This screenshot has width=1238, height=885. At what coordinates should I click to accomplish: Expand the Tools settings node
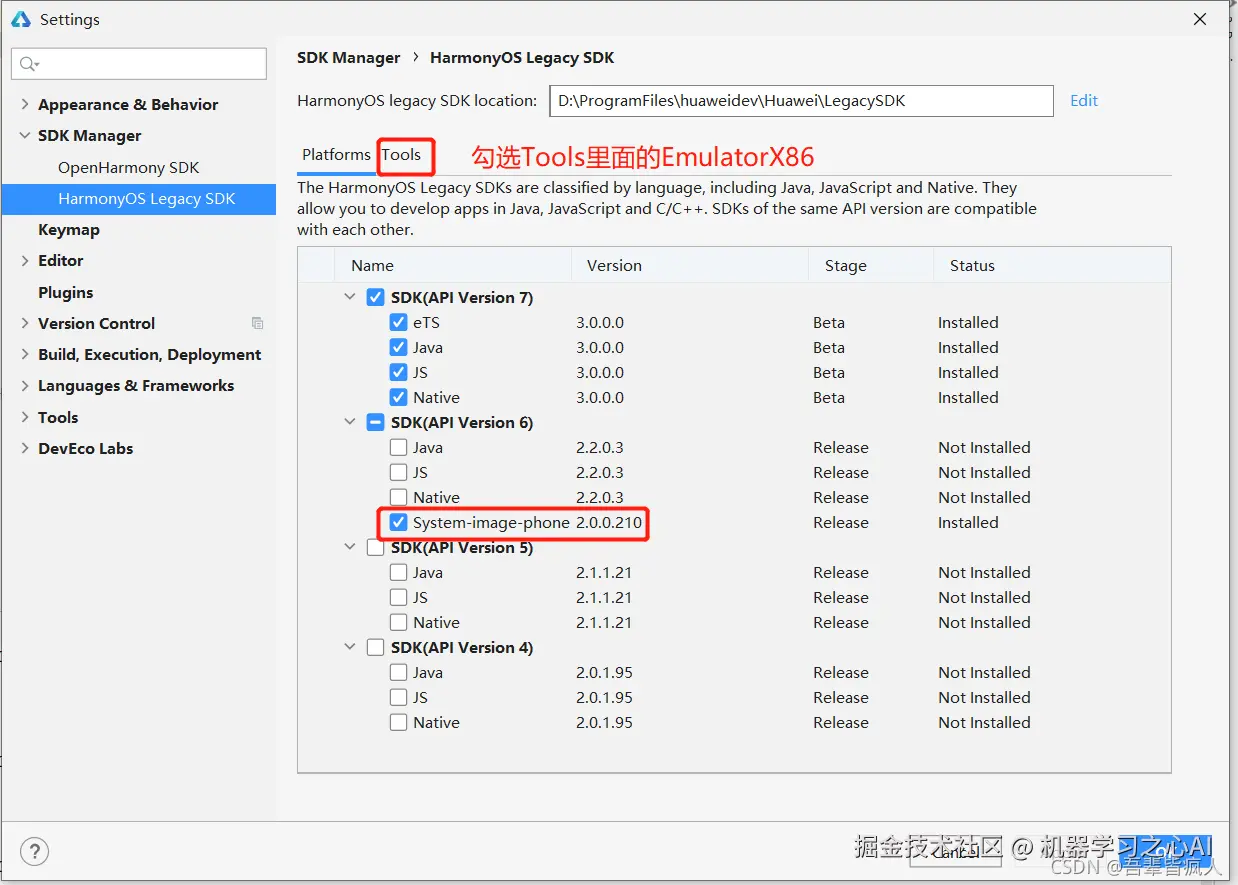point(25,417)
